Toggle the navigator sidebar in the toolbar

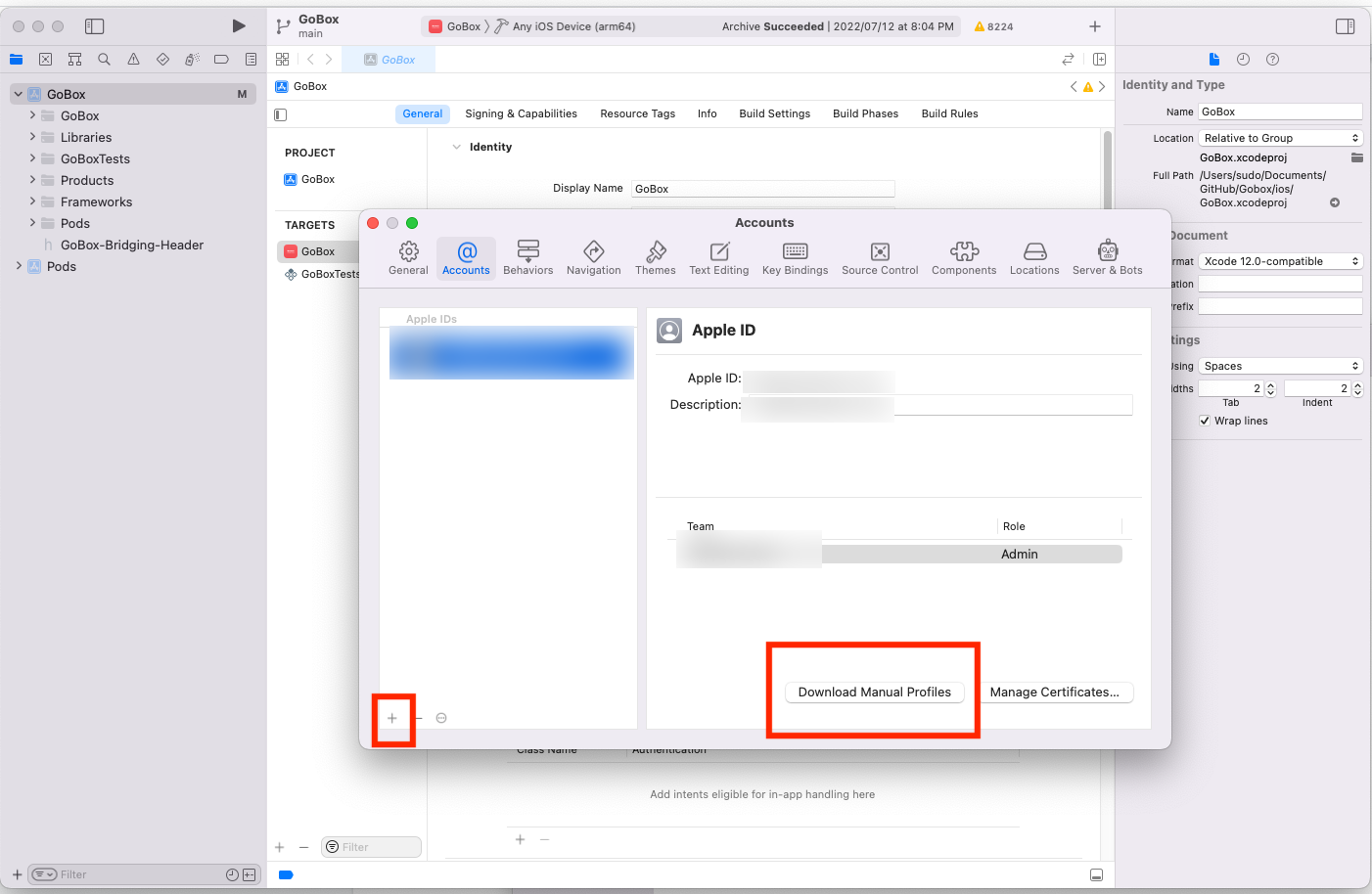(94, 26)
